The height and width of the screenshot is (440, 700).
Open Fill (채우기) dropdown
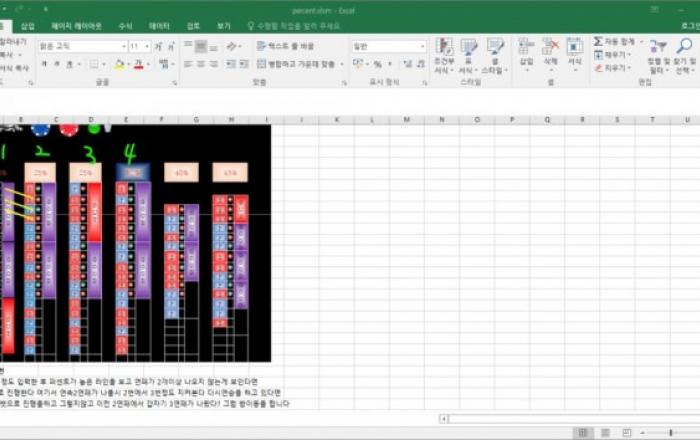(612, 54)
